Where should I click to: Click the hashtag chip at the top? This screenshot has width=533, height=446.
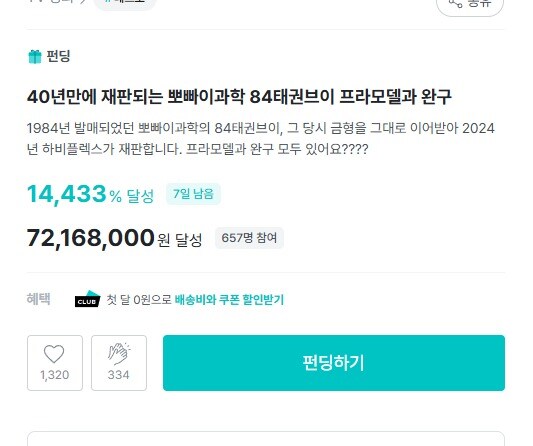coord(124,2)
